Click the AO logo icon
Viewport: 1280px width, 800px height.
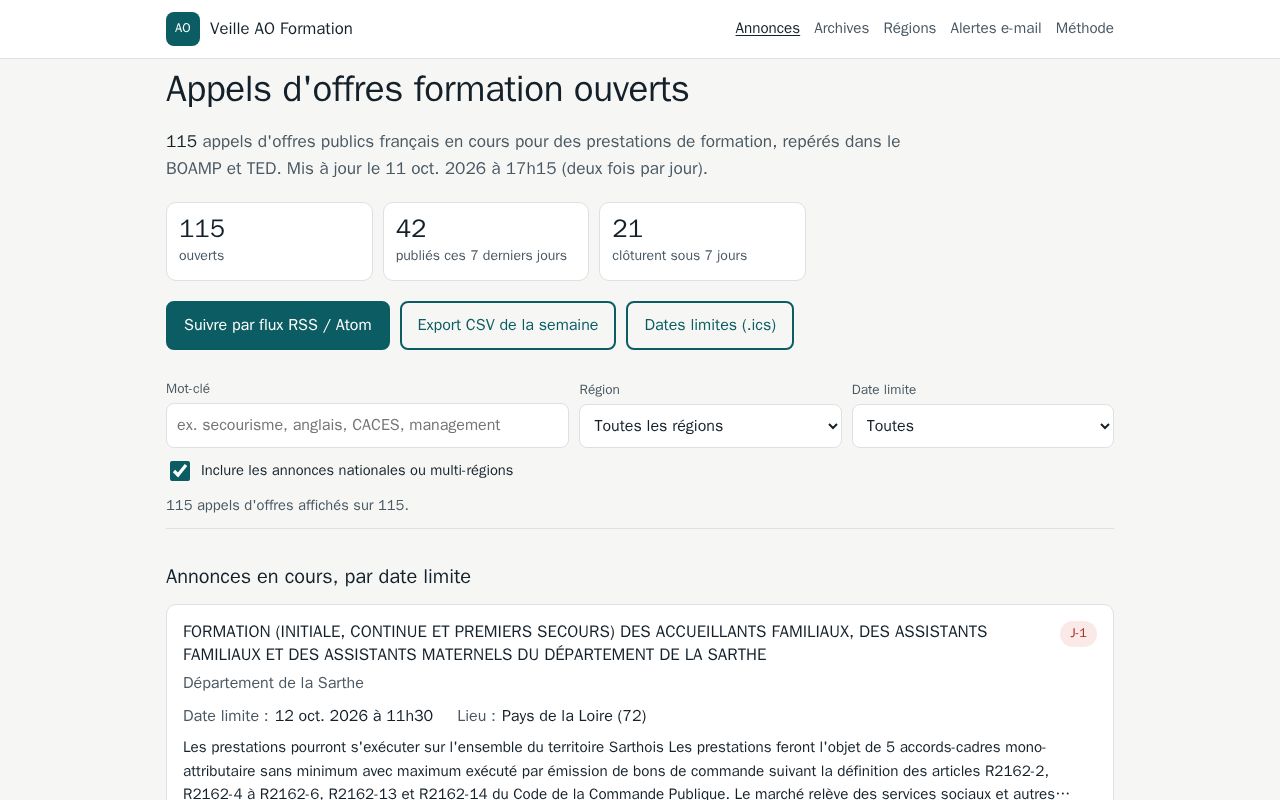[183, 29]
